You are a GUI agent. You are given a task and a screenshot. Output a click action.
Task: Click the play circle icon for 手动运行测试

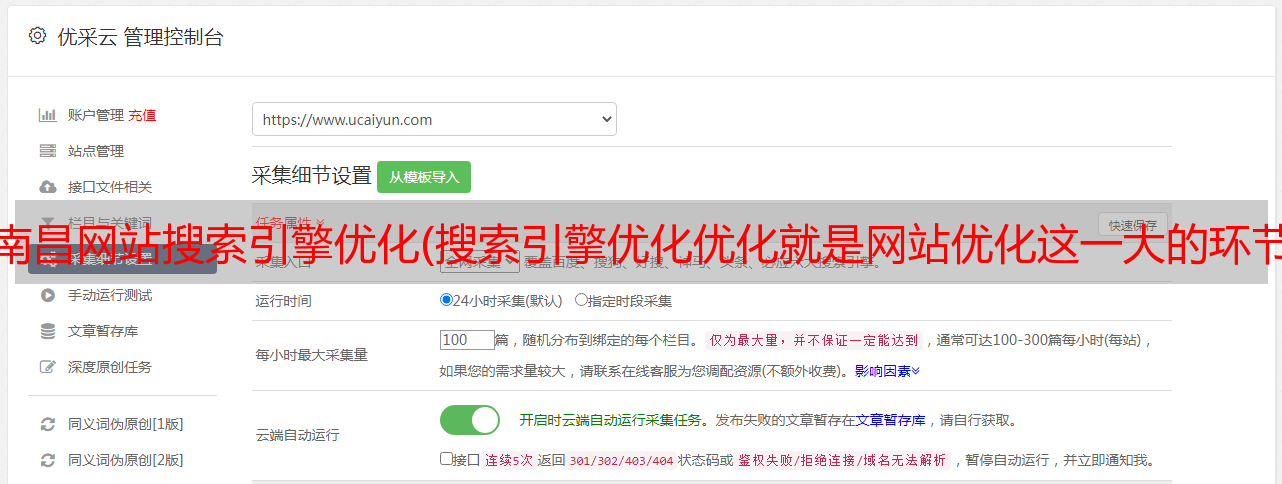(x=47, y=295)
